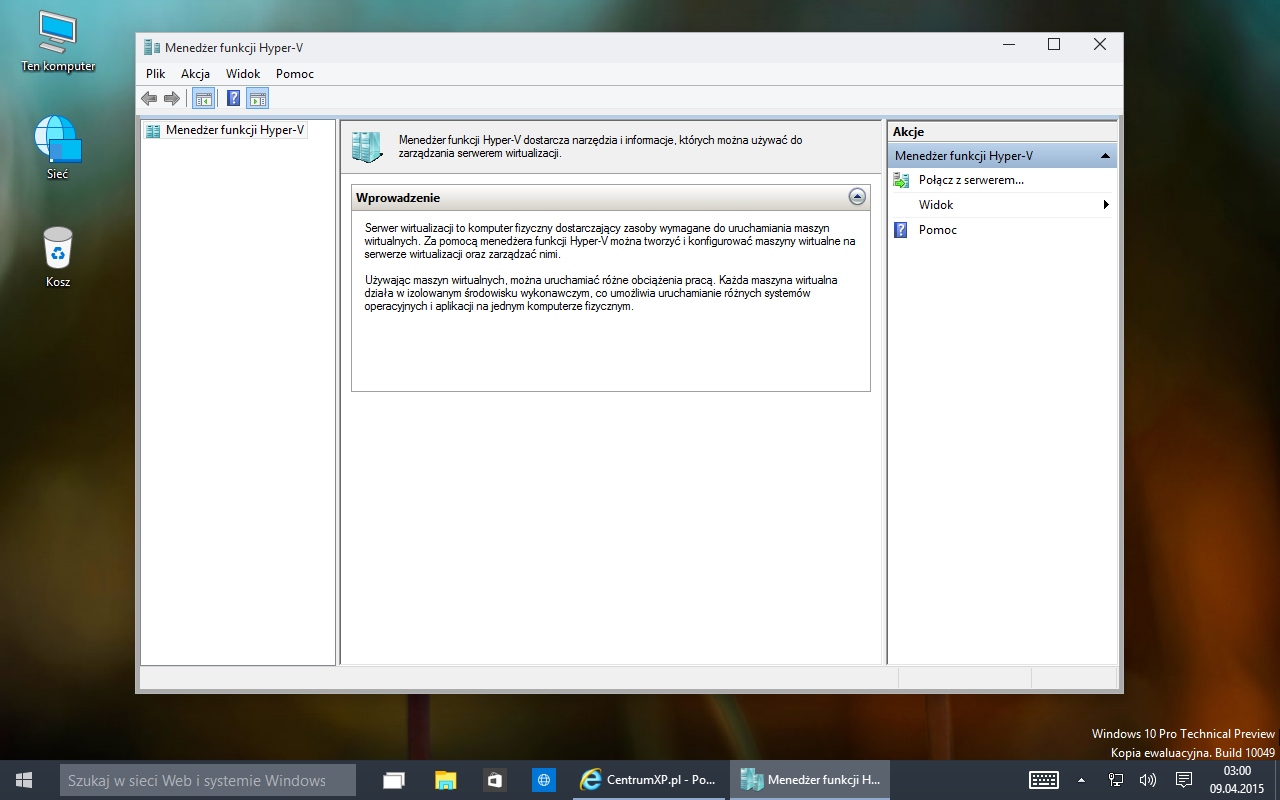Click the Back arrow in toolbar
Viewport: 1280px width, 800px height.
(149, 98)
